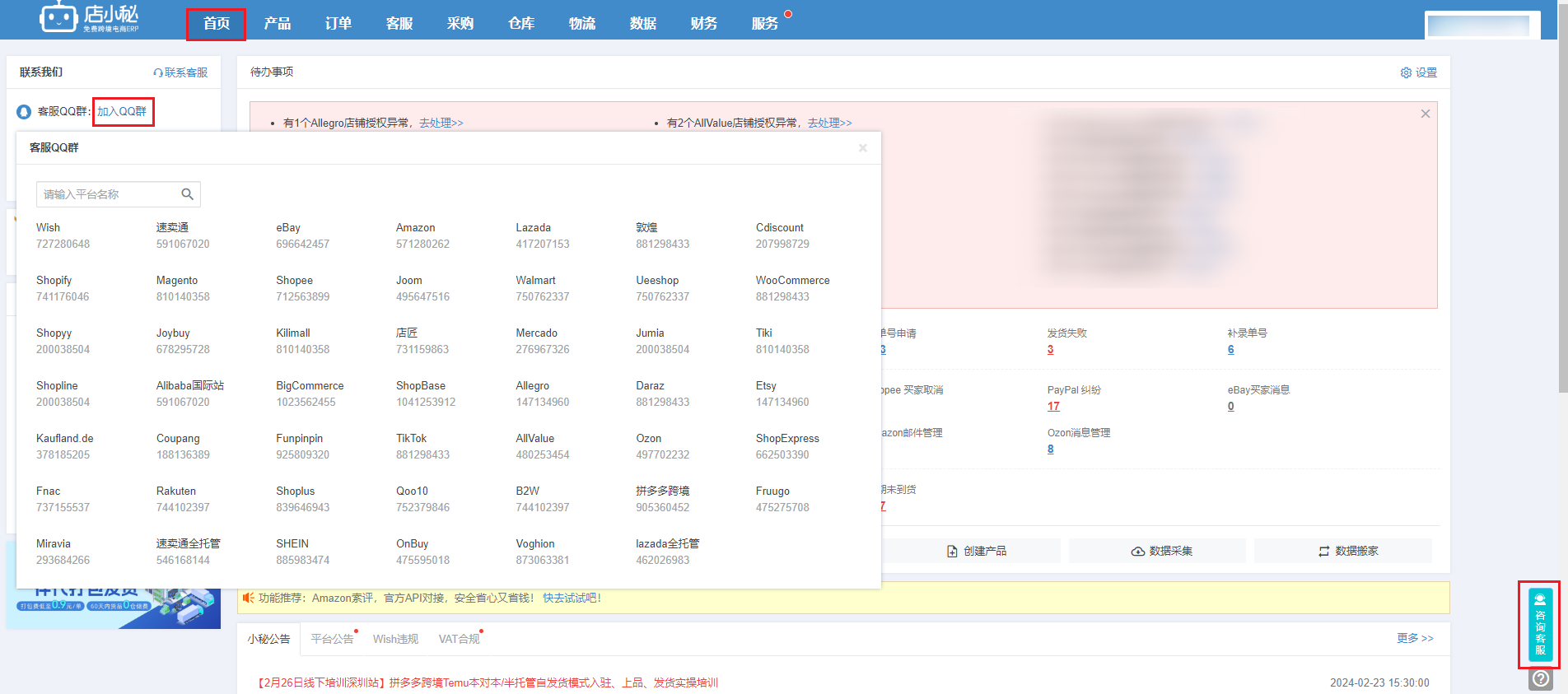Click the page vertical scrollbar
1568x694 pixels.
[1563, 198]
